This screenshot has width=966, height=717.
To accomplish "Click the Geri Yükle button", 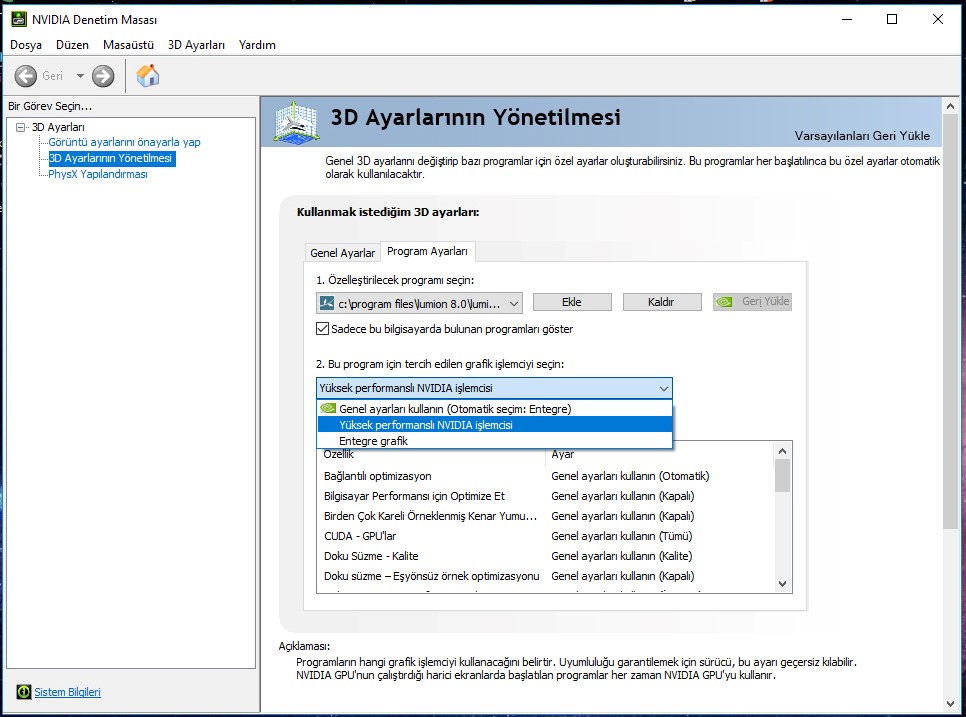I will pyautogui.click(x=752, y=302).
